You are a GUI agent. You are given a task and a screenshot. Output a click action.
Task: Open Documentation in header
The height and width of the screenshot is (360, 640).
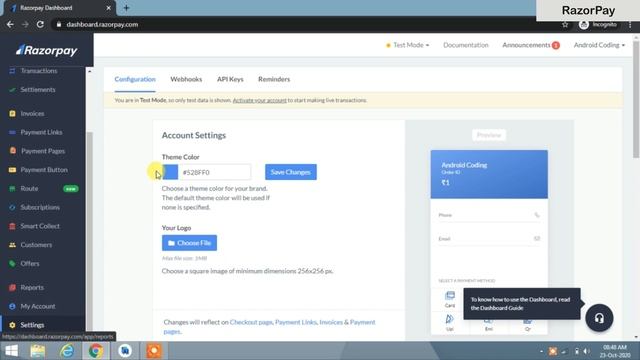pyautogui.click(x=466, y=45)
